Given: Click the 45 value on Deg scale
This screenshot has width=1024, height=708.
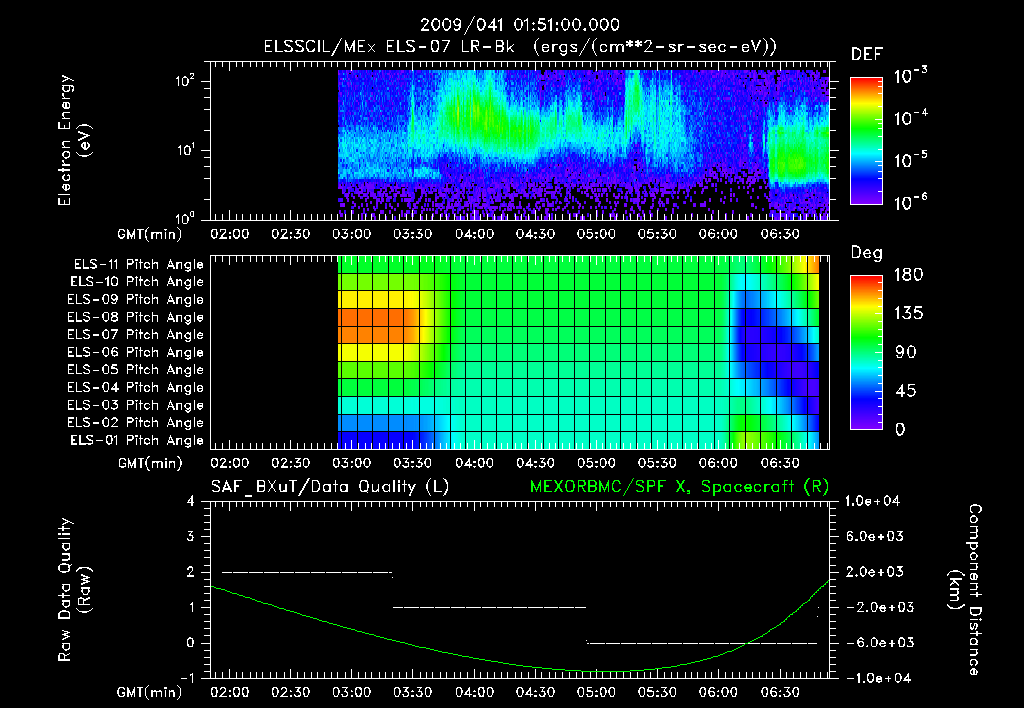Looking at the screenshot, I should click(x=906, y=391).
